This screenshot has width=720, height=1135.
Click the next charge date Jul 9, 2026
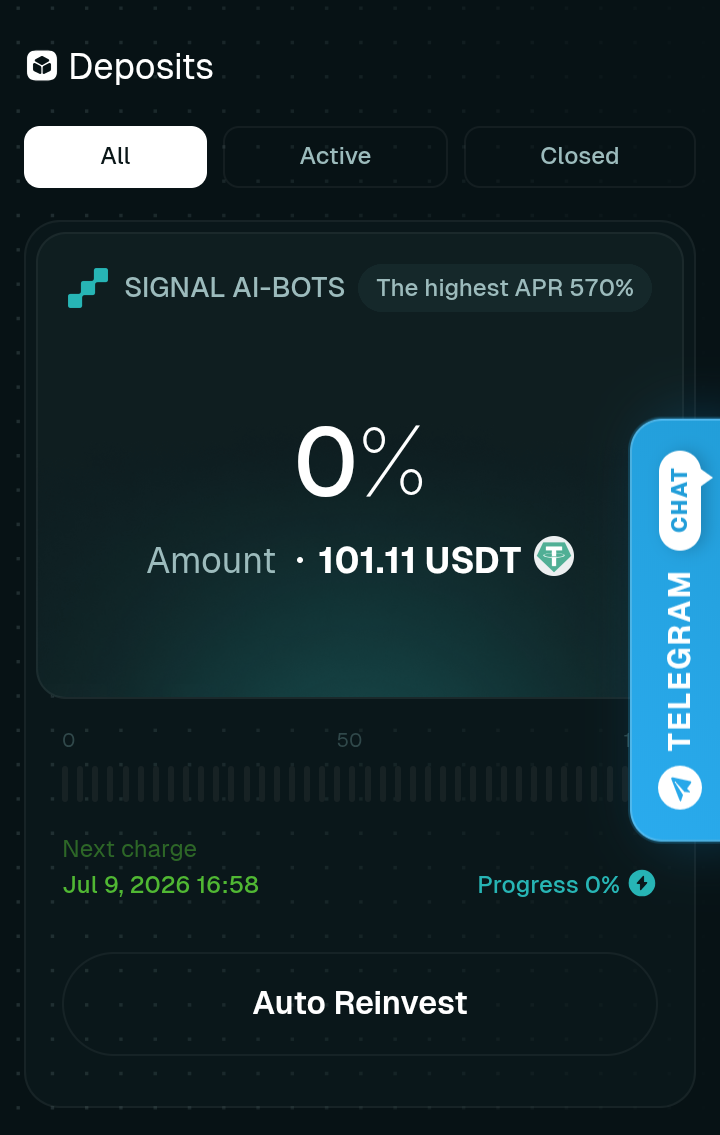[x=161, y=885]
